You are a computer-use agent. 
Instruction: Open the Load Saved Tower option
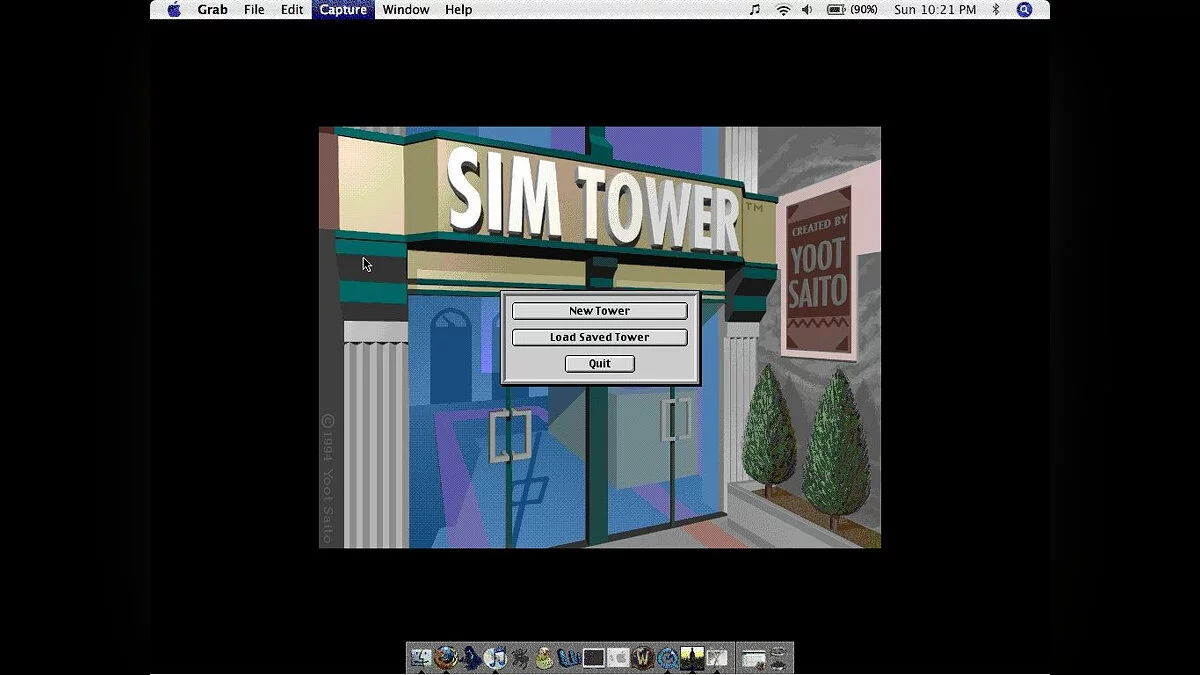pyautogui.click(x=599, y=337)
